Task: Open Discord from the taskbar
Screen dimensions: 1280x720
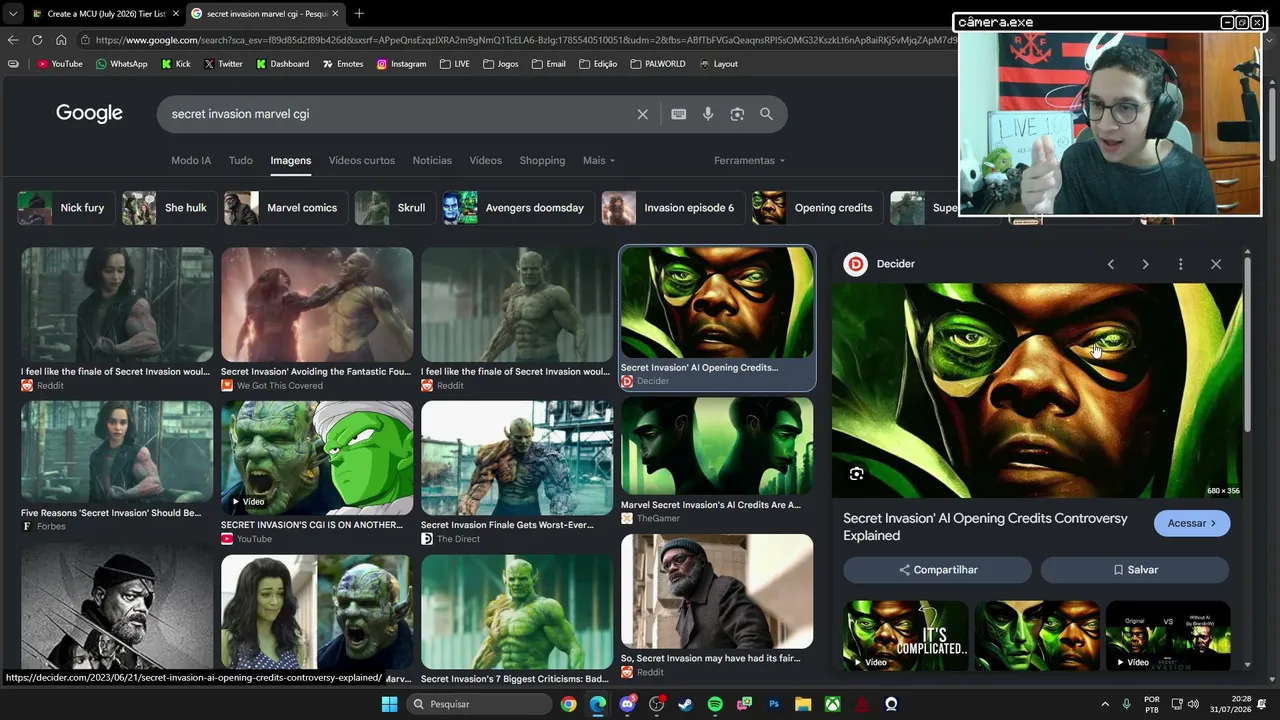Action: [627, 704]
